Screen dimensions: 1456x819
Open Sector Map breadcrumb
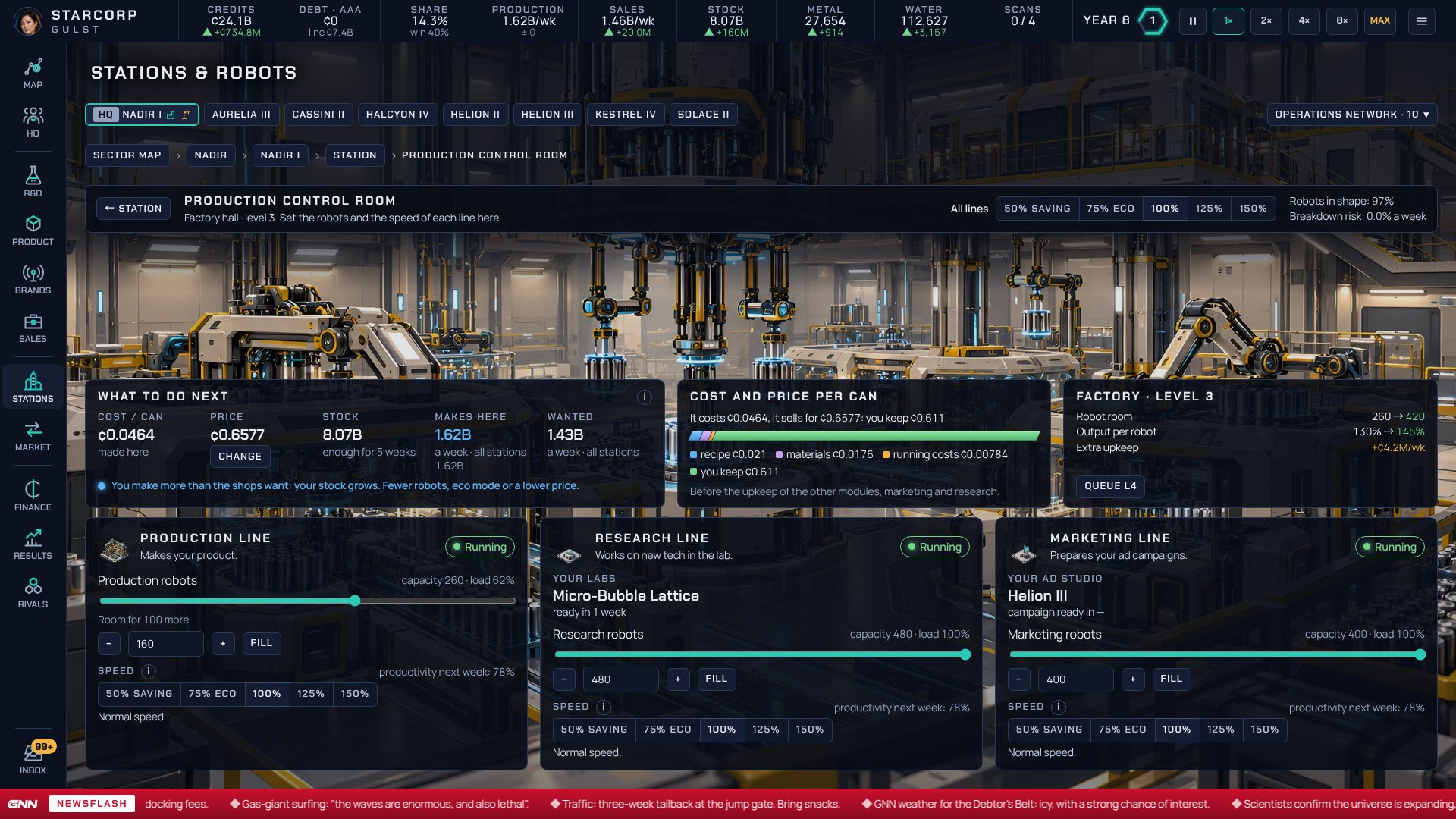127,155
